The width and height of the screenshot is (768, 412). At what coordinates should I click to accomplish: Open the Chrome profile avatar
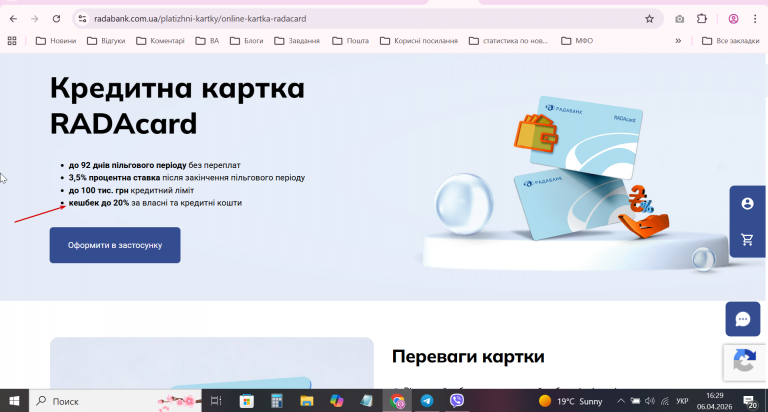733,19
